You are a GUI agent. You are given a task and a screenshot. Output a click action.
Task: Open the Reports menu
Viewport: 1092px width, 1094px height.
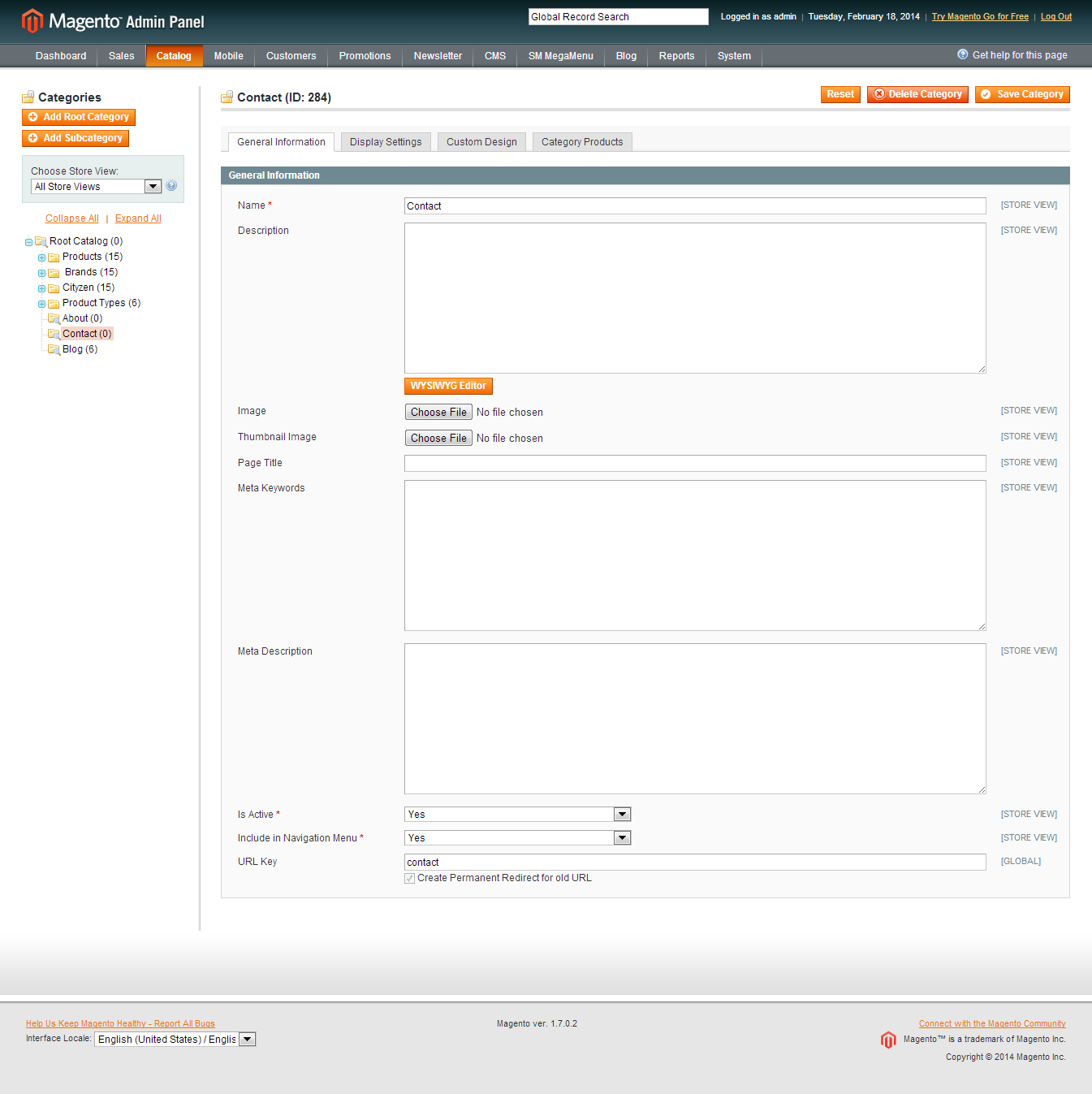676,56
